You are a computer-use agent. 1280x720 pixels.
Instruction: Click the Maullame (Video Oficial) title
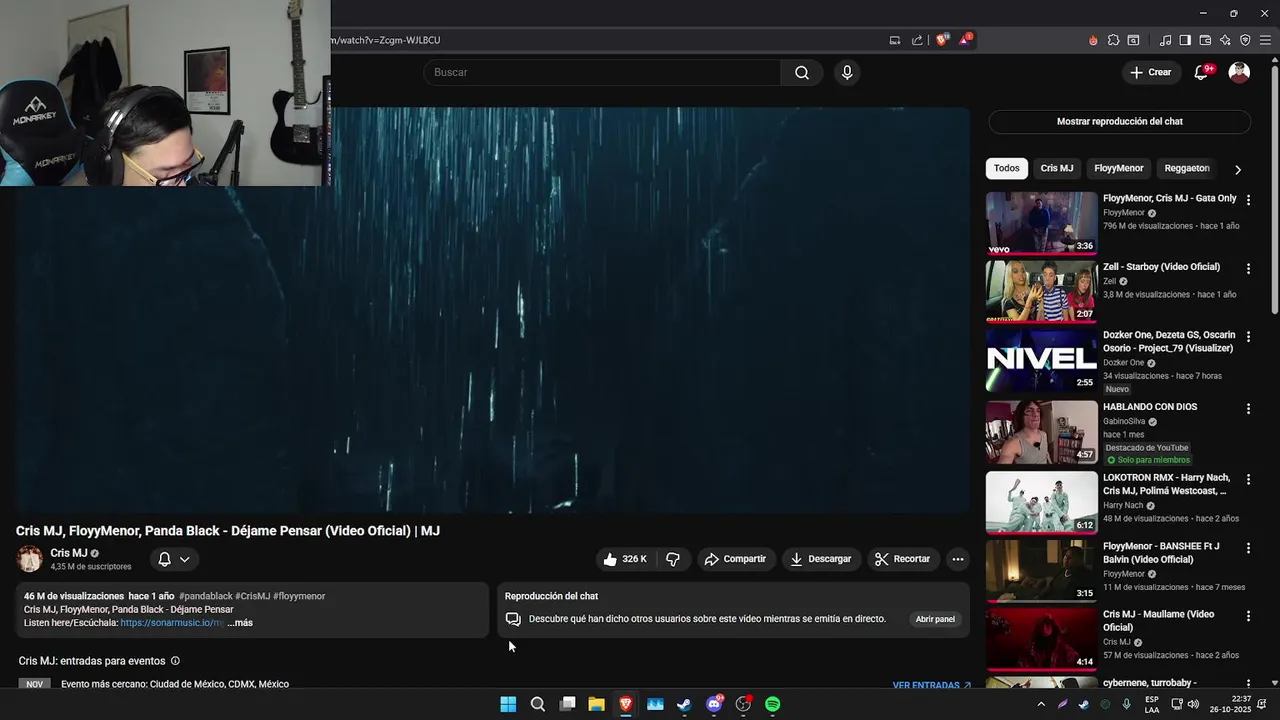1159,620
